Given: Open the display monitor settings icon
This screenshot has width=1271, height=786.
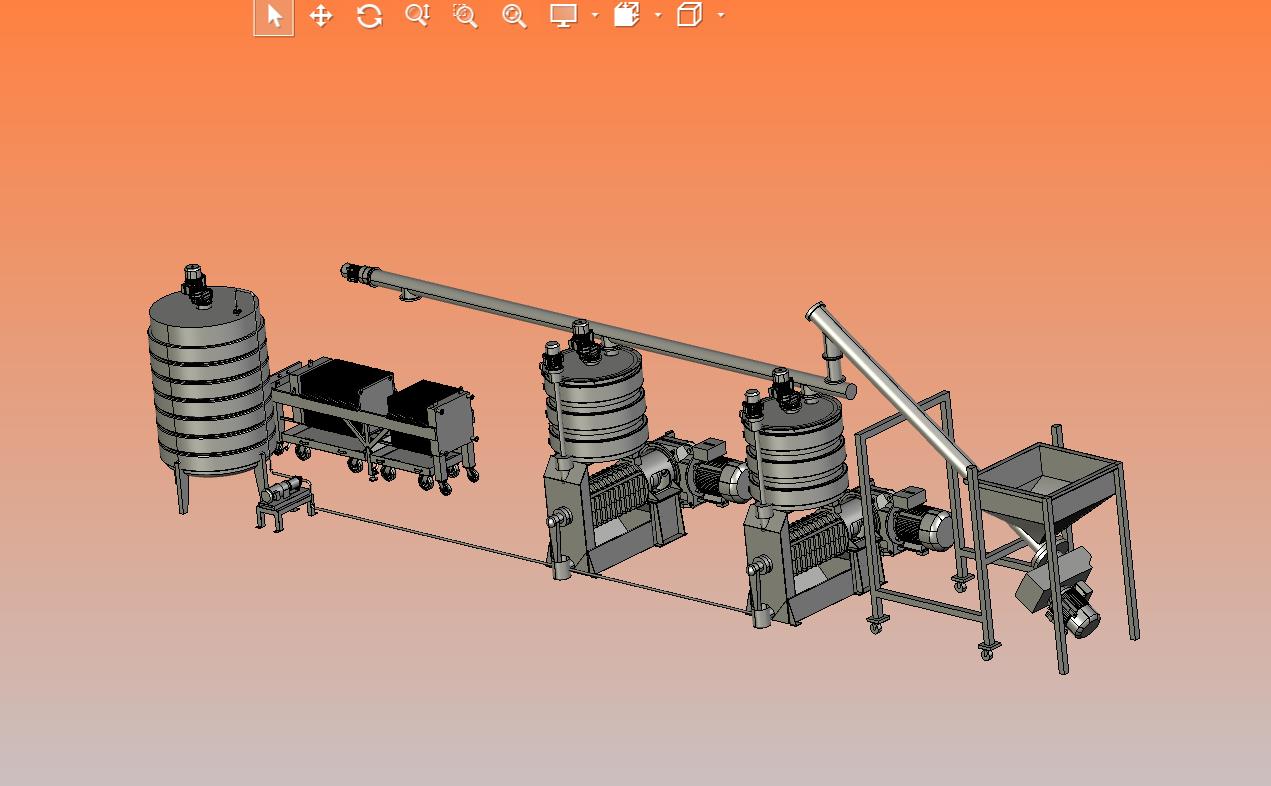Looking at the screenshot, I should [564, 15].
